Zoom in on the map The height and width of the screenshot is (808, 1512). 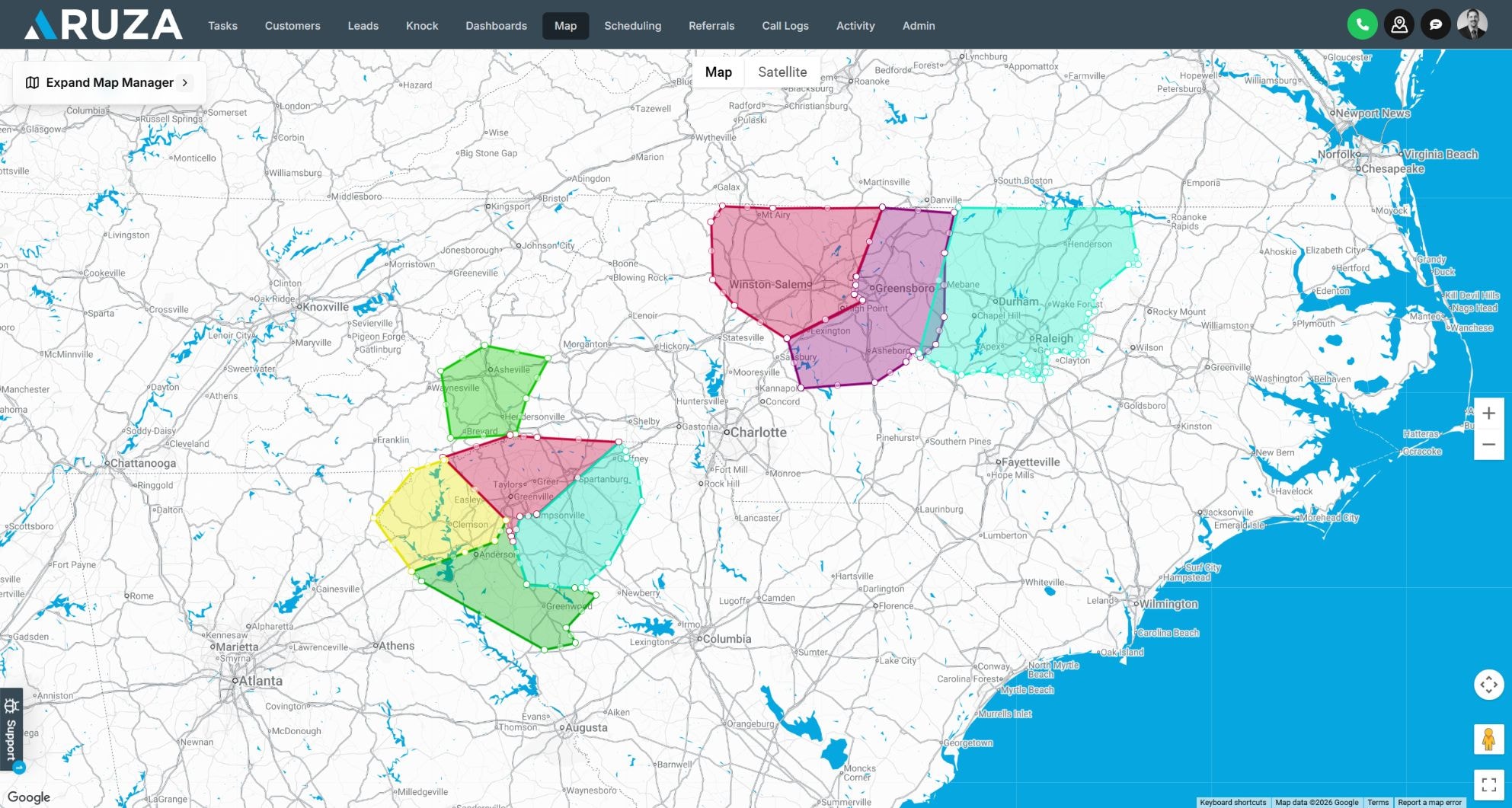1488,414
